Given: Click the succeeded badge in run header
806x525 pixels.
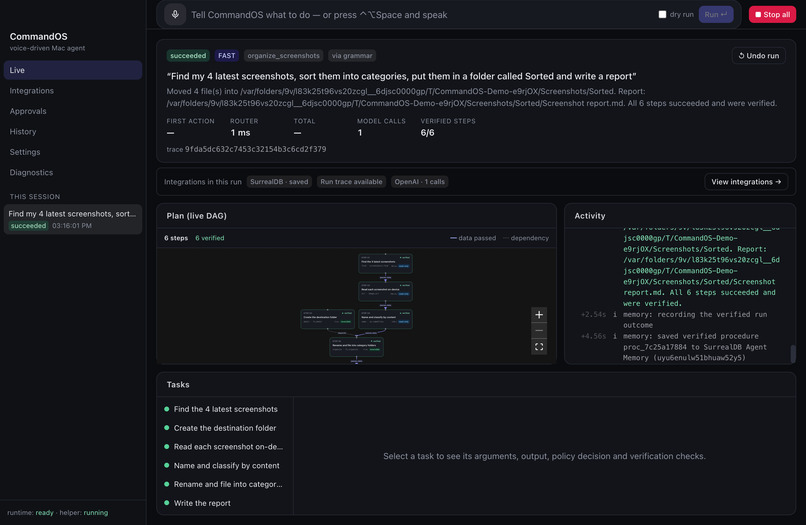Looking at the screenshot, I should pyautogui.click(x=188, y=56).
